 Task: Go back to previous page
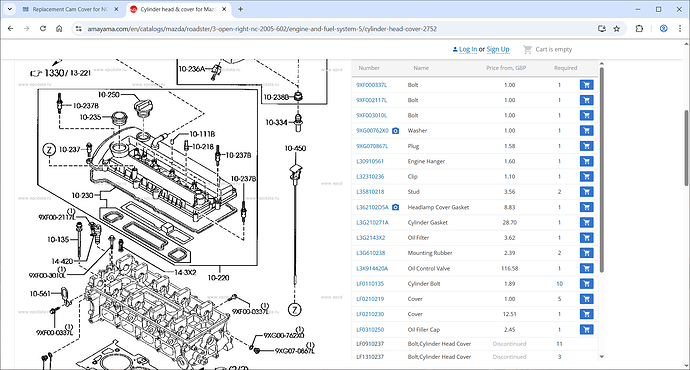[11, 29]
